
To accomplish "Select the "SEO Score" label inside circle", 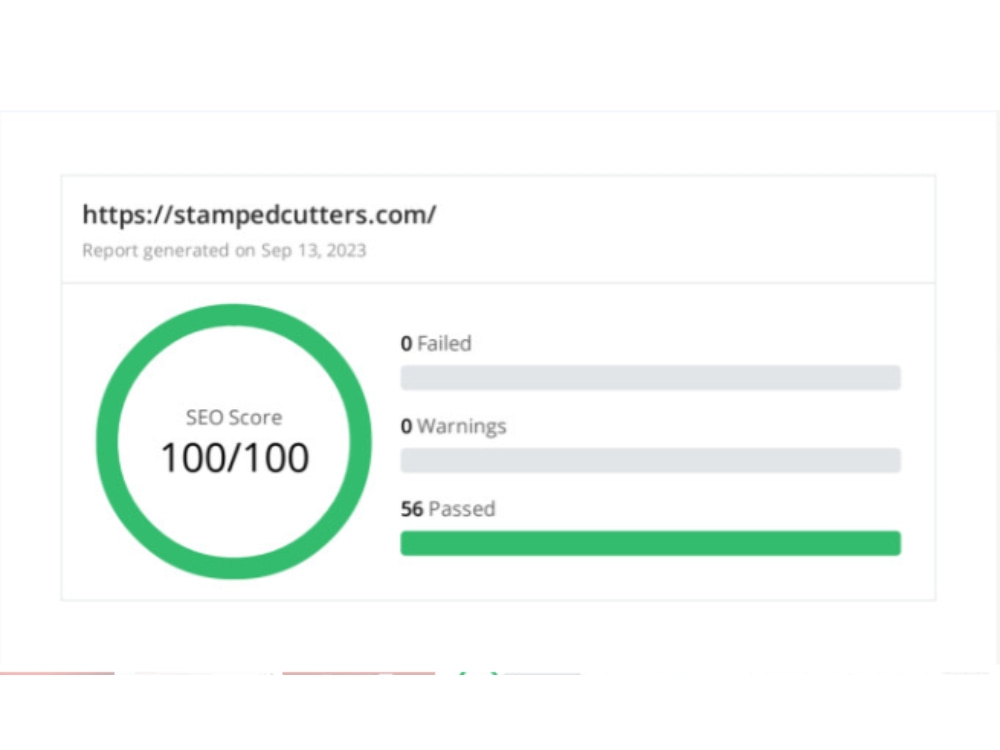I will click(x=233, y=418).
